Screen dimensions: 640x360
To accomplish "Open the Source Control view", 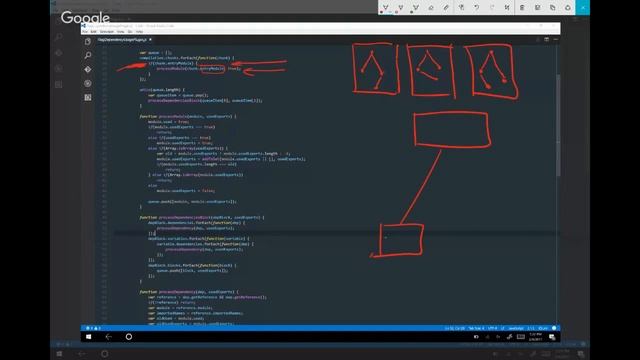I will pyautogui.click(x=88, y=69).
